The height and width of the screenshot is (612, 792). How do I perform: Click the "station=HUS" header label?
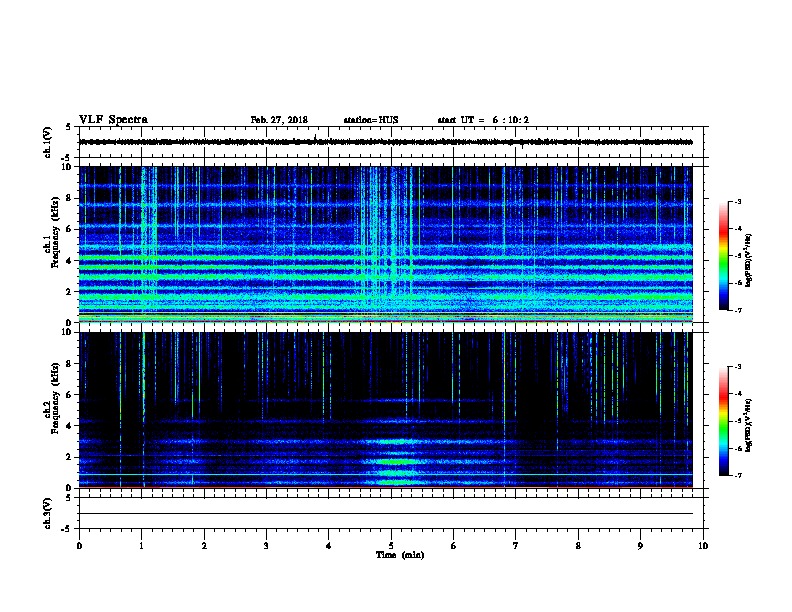point(371,120)
